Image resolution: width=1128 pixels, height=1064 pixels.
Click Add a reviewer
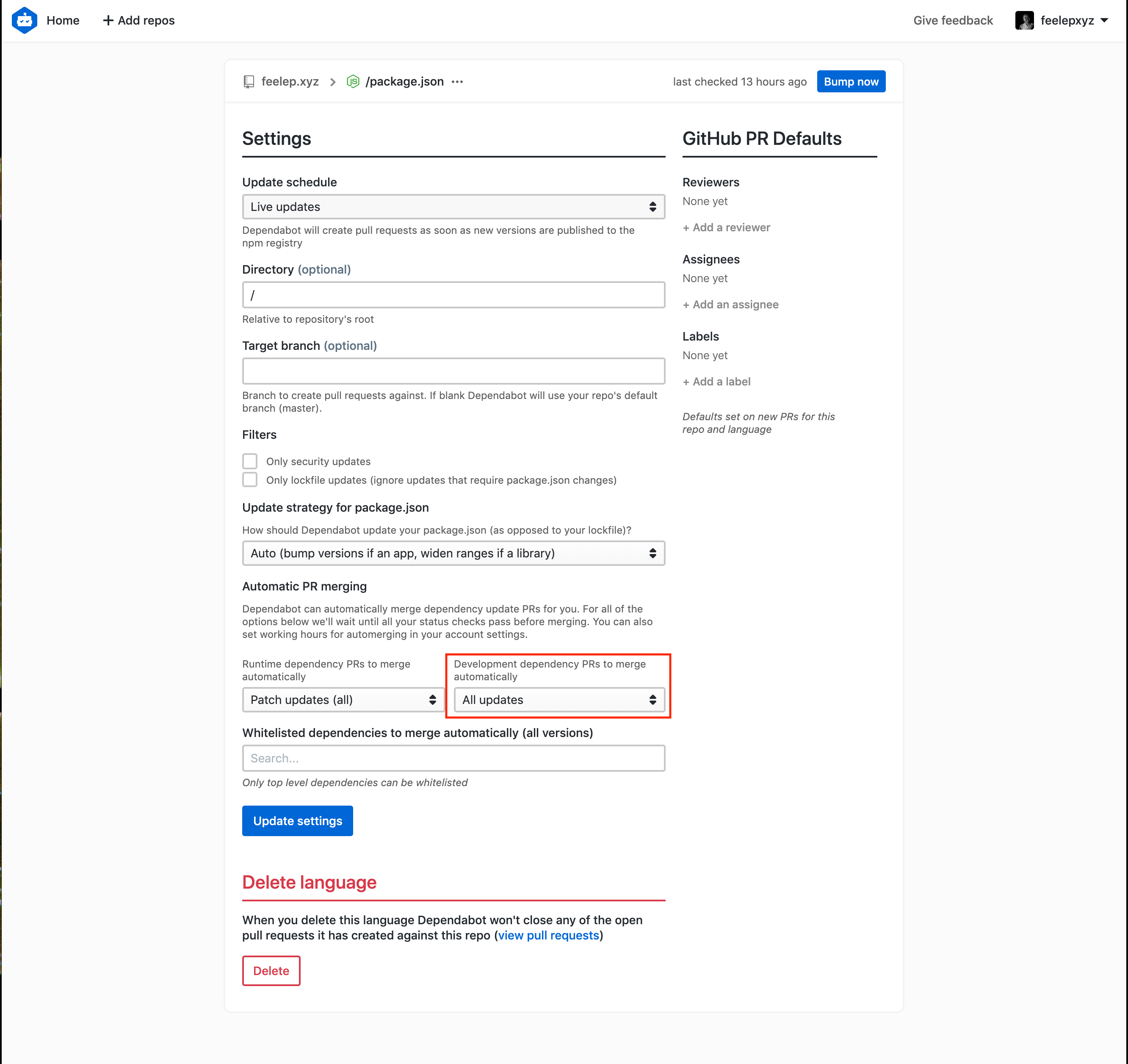tap(726, 227)
